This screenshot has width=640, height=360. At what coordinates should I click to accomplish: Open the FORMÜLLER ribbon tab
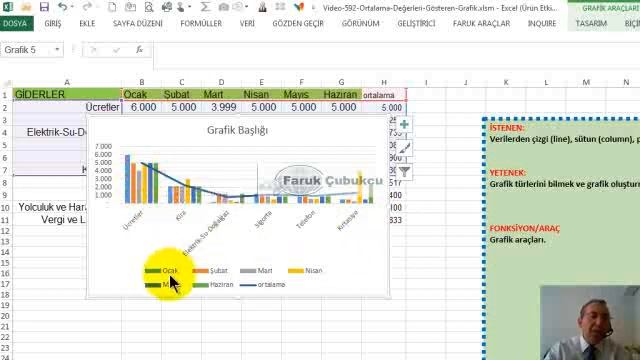click(x=201, y=24)
